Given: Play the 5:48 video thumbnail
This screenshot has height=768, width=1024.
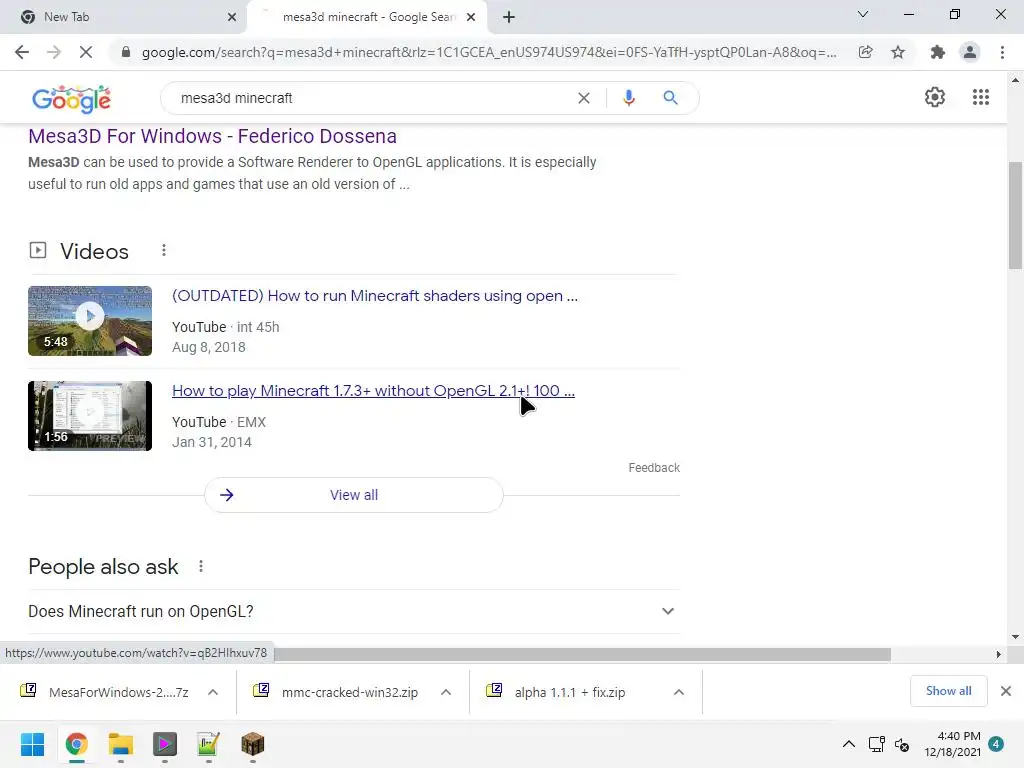Looking at the screenshot, I should point(90,321).
